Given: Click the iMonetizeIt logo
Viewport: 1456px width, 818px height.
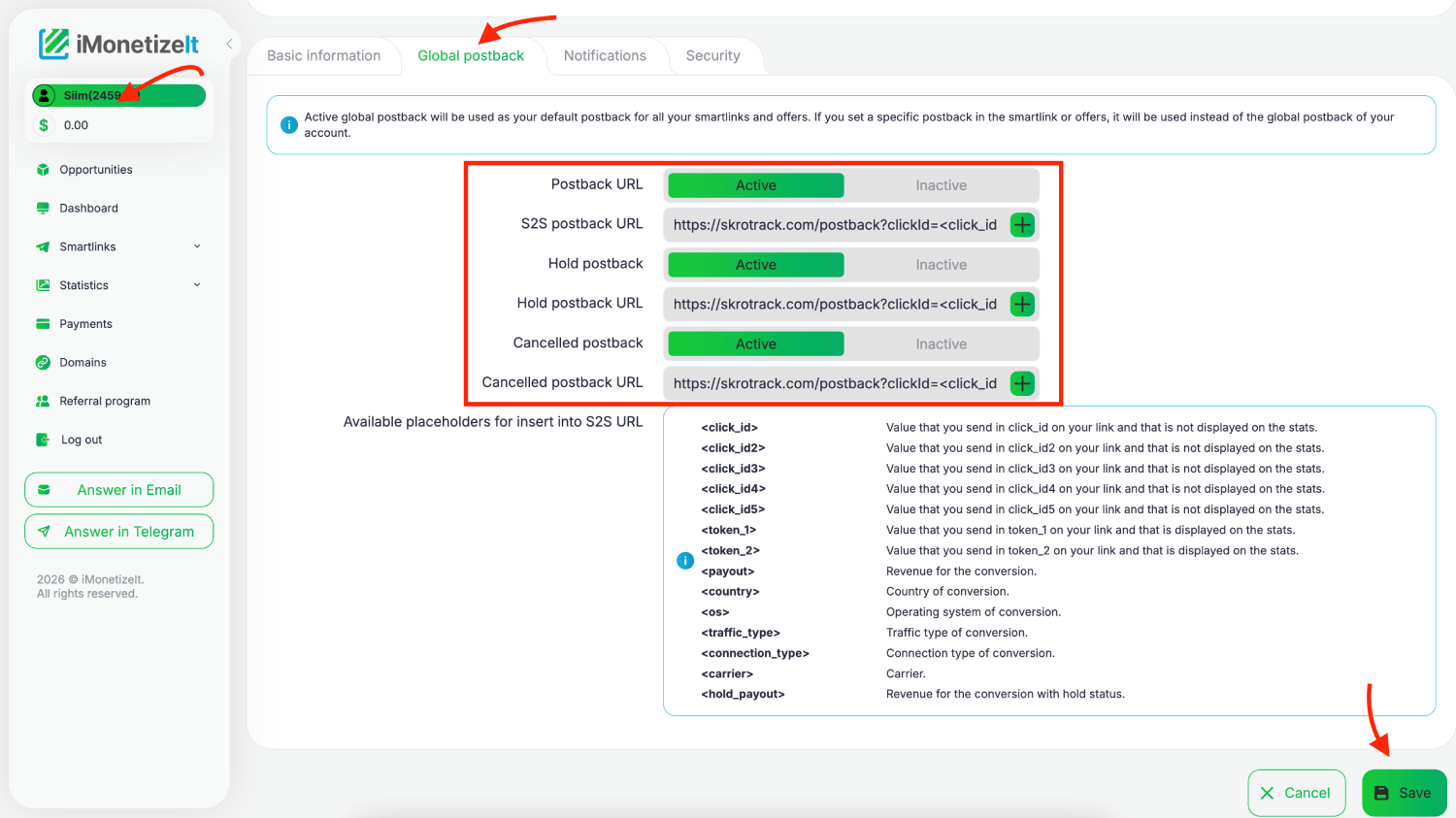Looking at the screenshot, I should (118, 44).
